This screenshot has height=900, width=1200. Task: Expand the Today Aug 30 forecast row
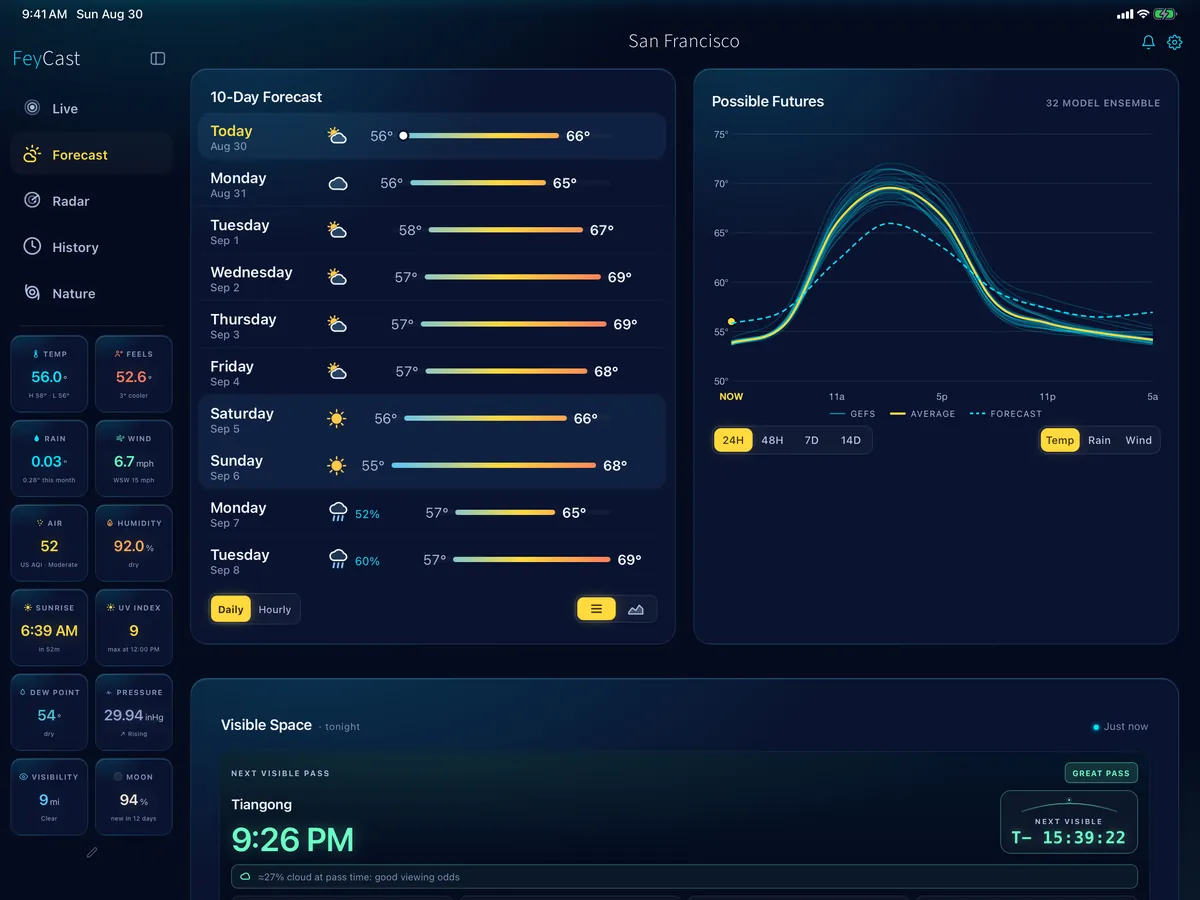pyautogui.click(x=432, y=136)
